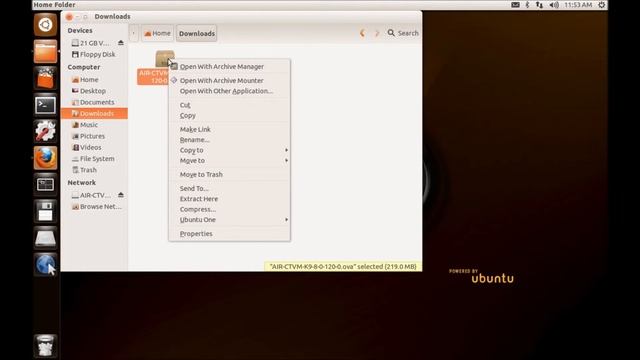Select the 21 GB volume in sidebar
This screenshot has height=360, width=640.
[91, 43]
